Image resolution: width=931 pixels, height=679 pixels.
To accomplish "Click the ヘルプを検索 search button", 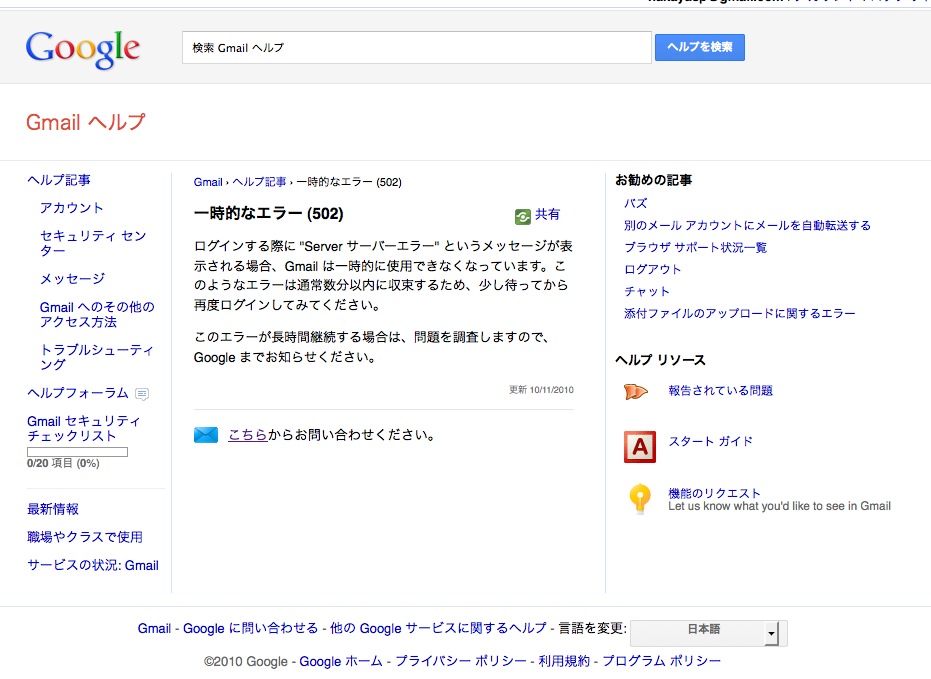I will pos(699,47).
